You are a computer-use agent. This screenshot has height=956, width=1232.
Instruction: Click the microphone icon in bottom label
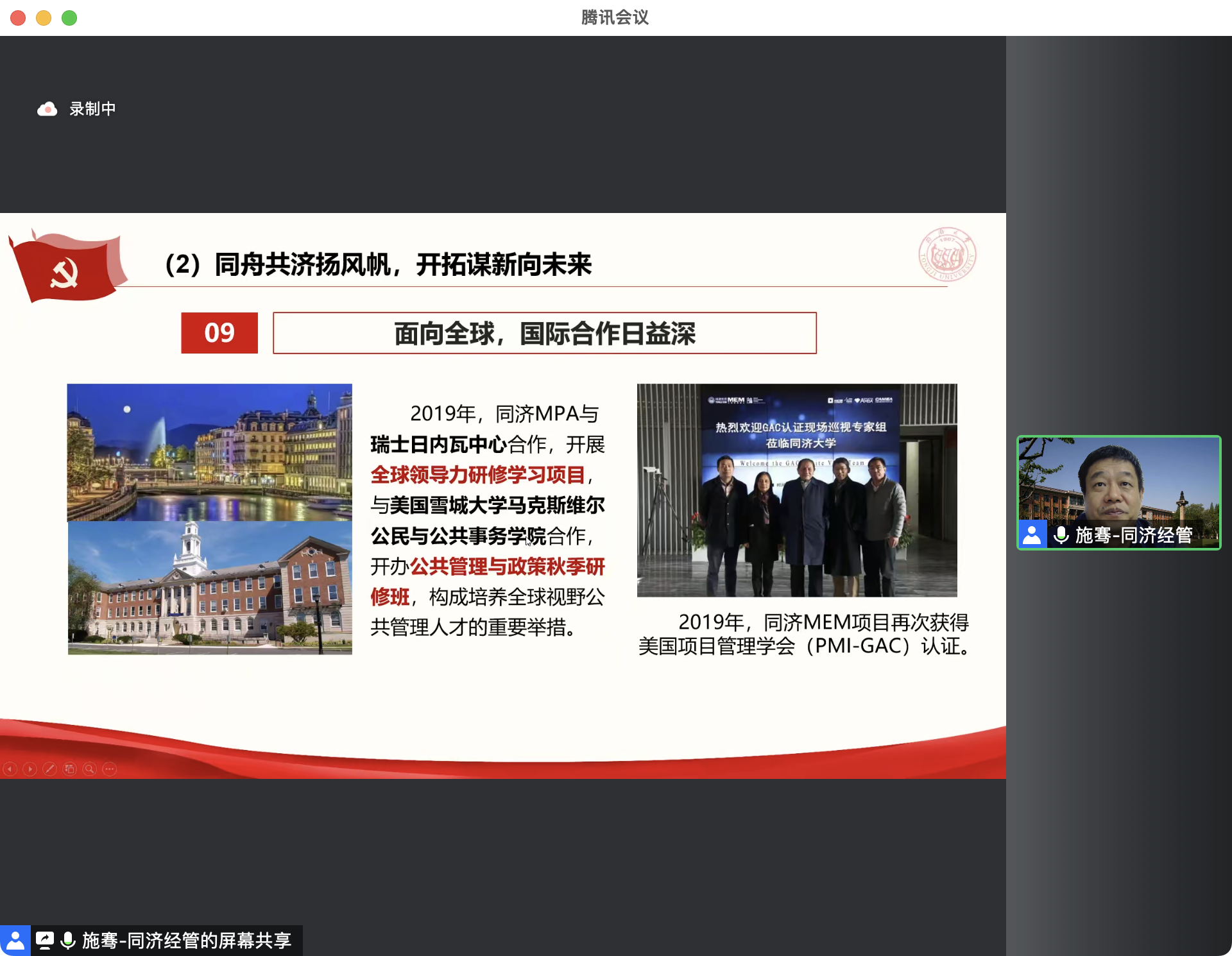(x=67, y=941)
